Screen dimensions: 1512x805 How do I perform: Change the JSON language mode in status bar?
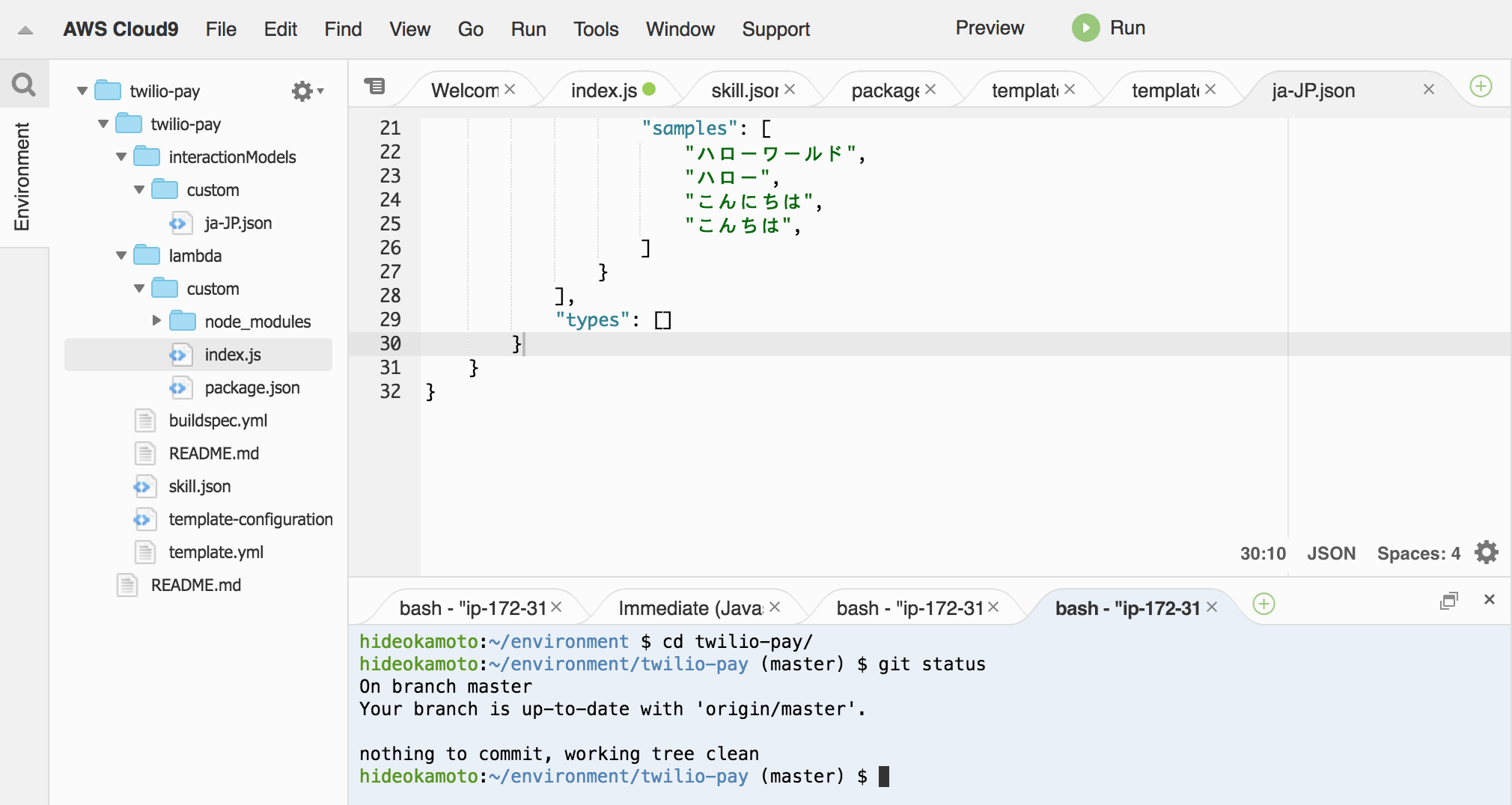tap(1331, 554)
